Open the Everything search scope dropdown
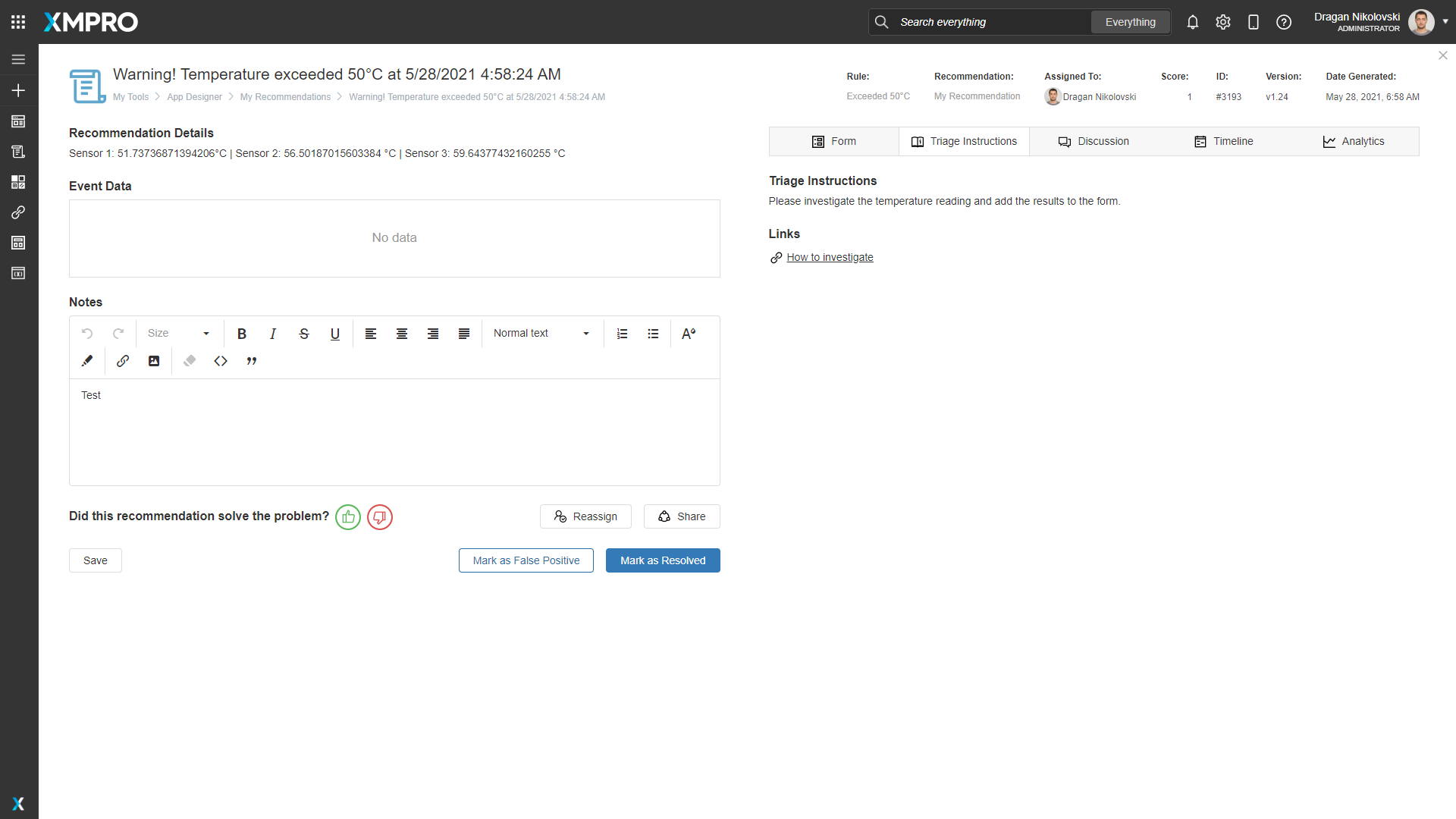Viewport: 1456px width, 819px height. point(1130,22)
